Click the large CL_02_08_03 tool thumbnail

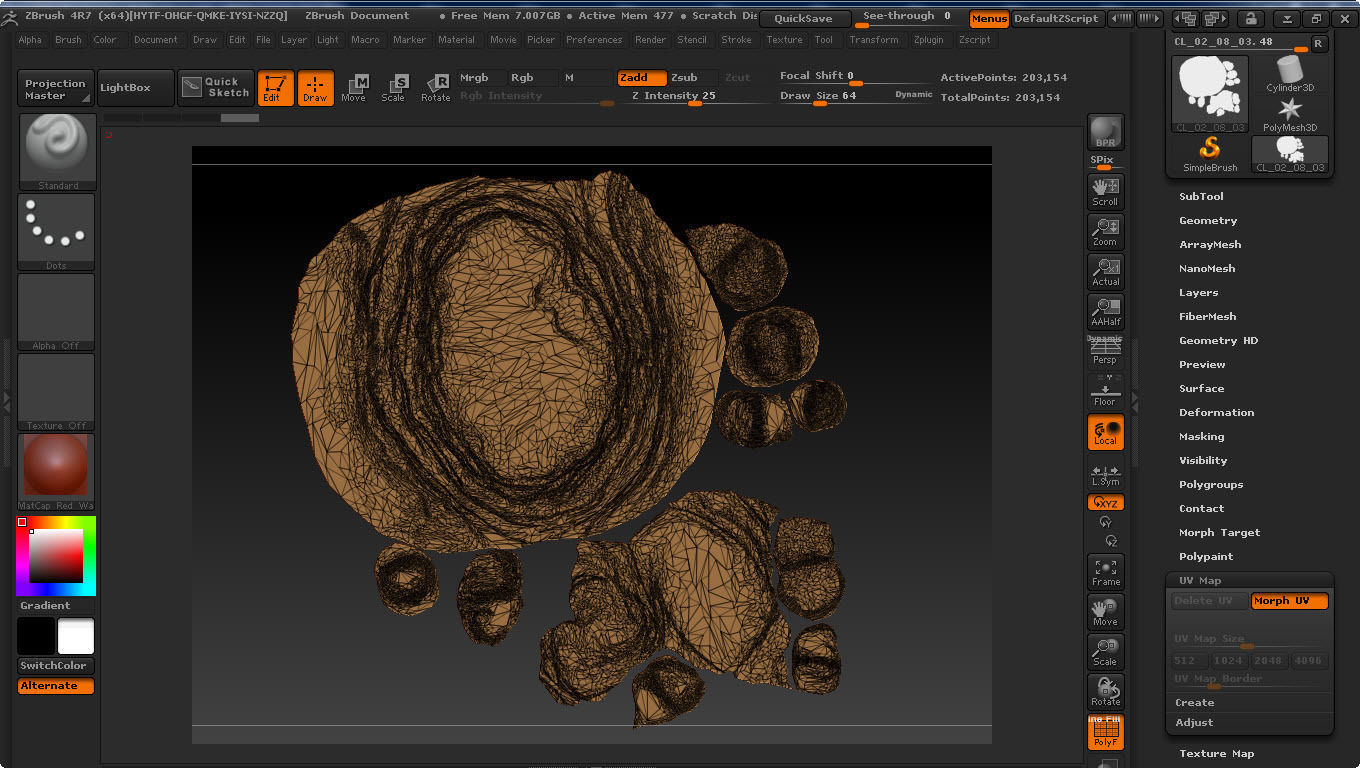click(1210, 94)
